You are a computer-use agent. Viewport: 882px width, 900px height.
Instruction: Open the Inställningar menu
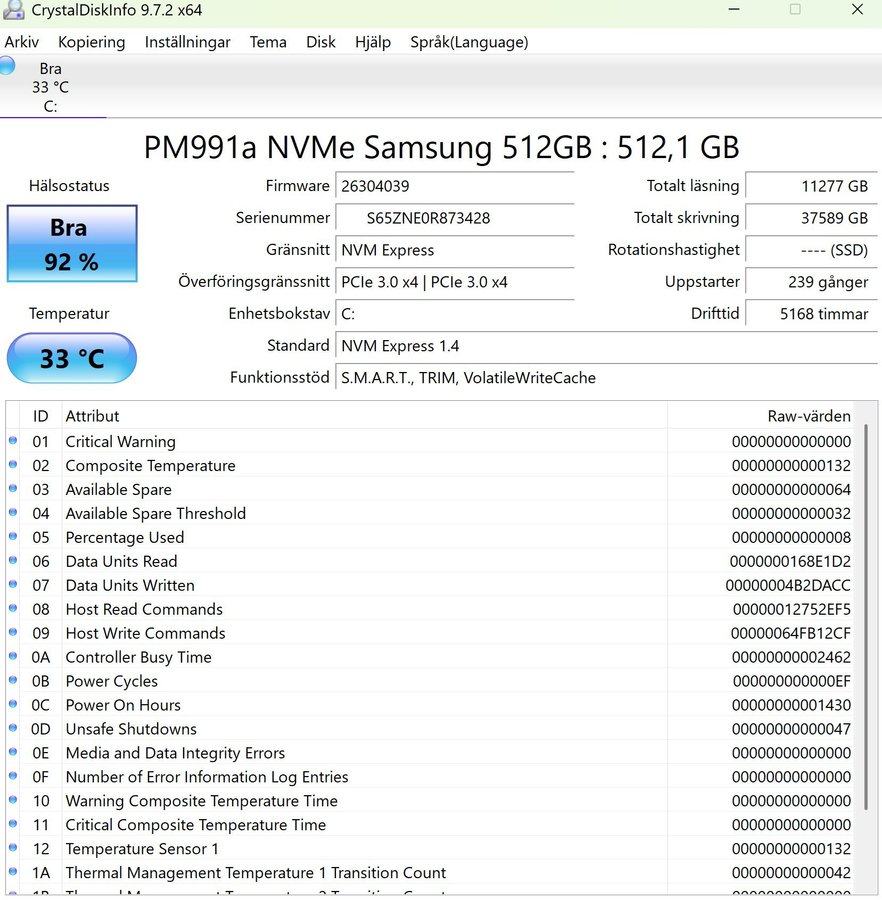187,42
